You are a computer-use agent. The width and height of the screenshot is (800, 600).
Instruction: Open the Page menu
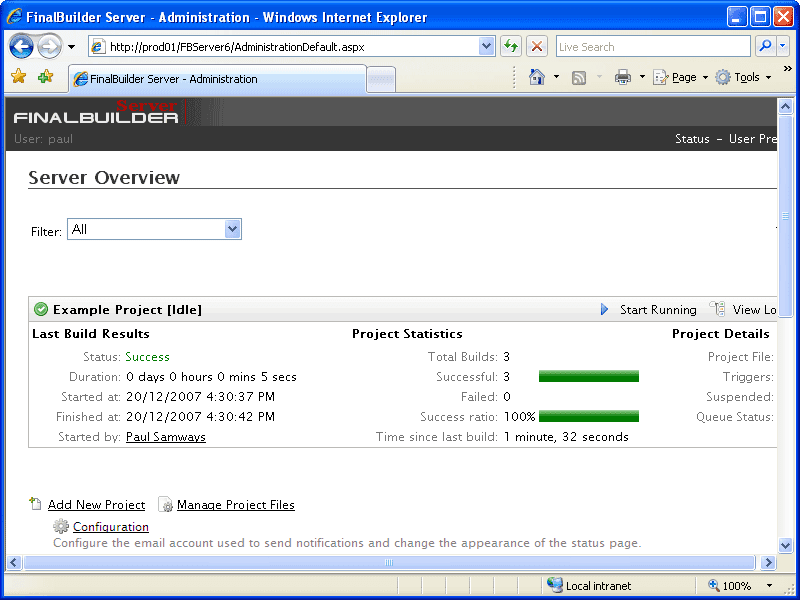(681, 77)
